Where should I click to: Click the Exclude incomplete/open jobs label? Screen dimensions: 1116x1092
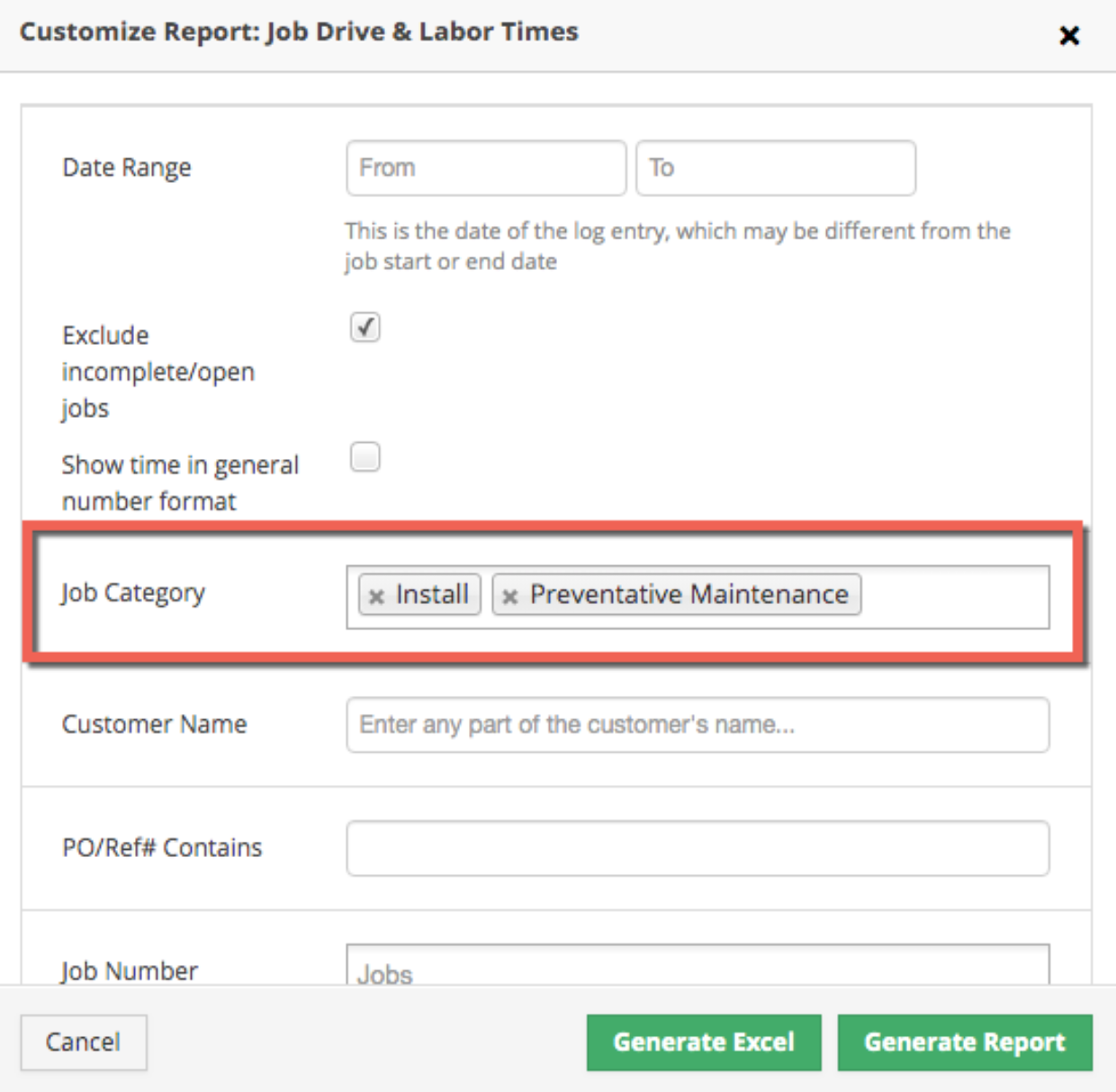[x=157, y=372]
